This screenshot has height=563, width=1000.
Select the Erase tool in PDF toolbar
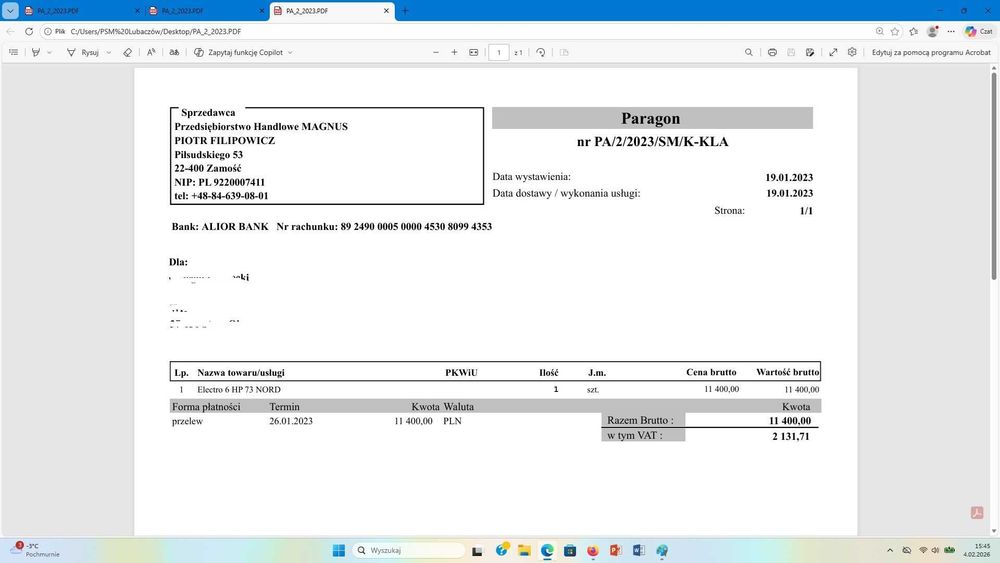tap(128, 52)
